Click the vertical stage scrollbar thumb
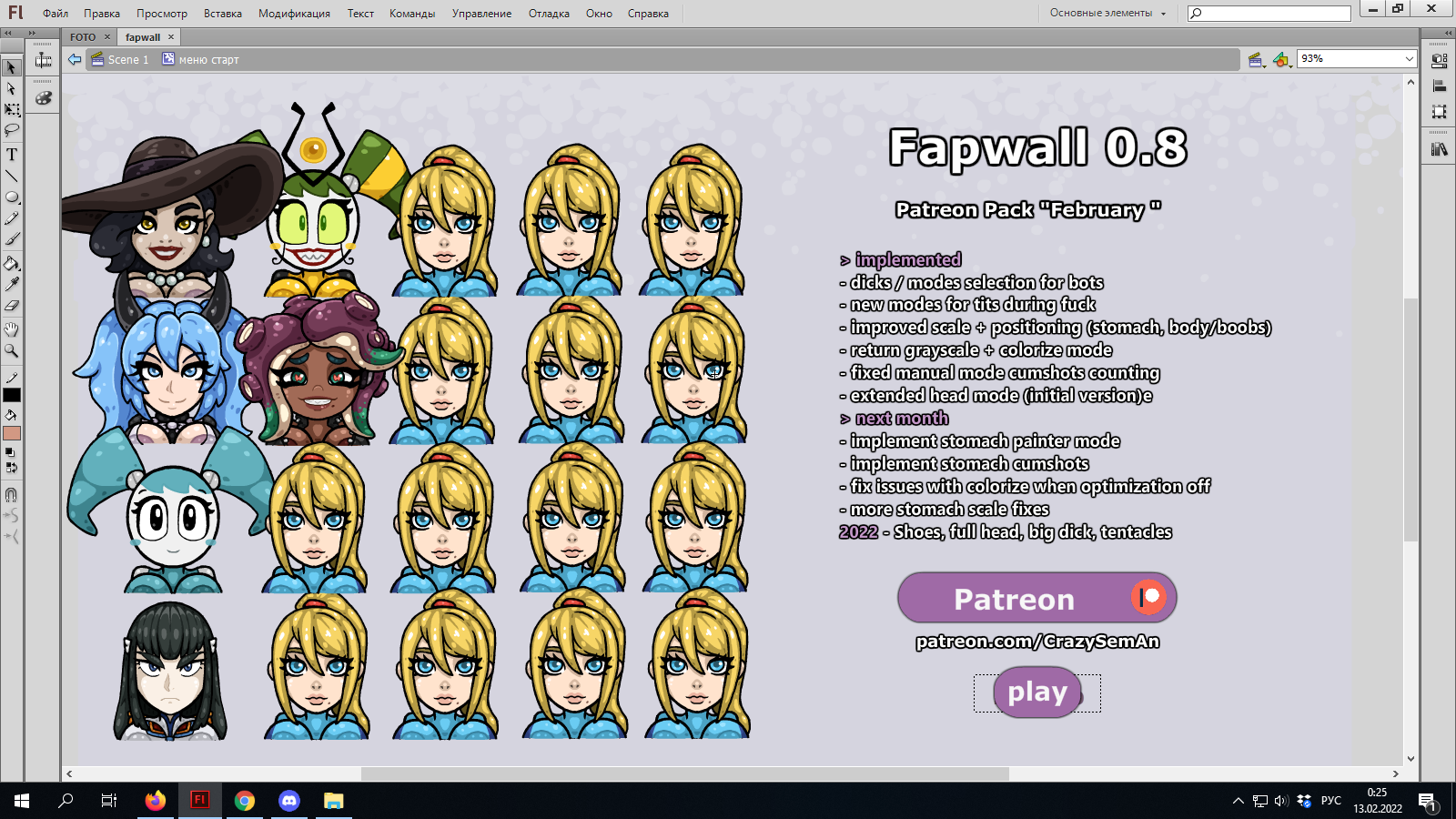Screen dimensions: 1456x819 (x=1410, y=420)
